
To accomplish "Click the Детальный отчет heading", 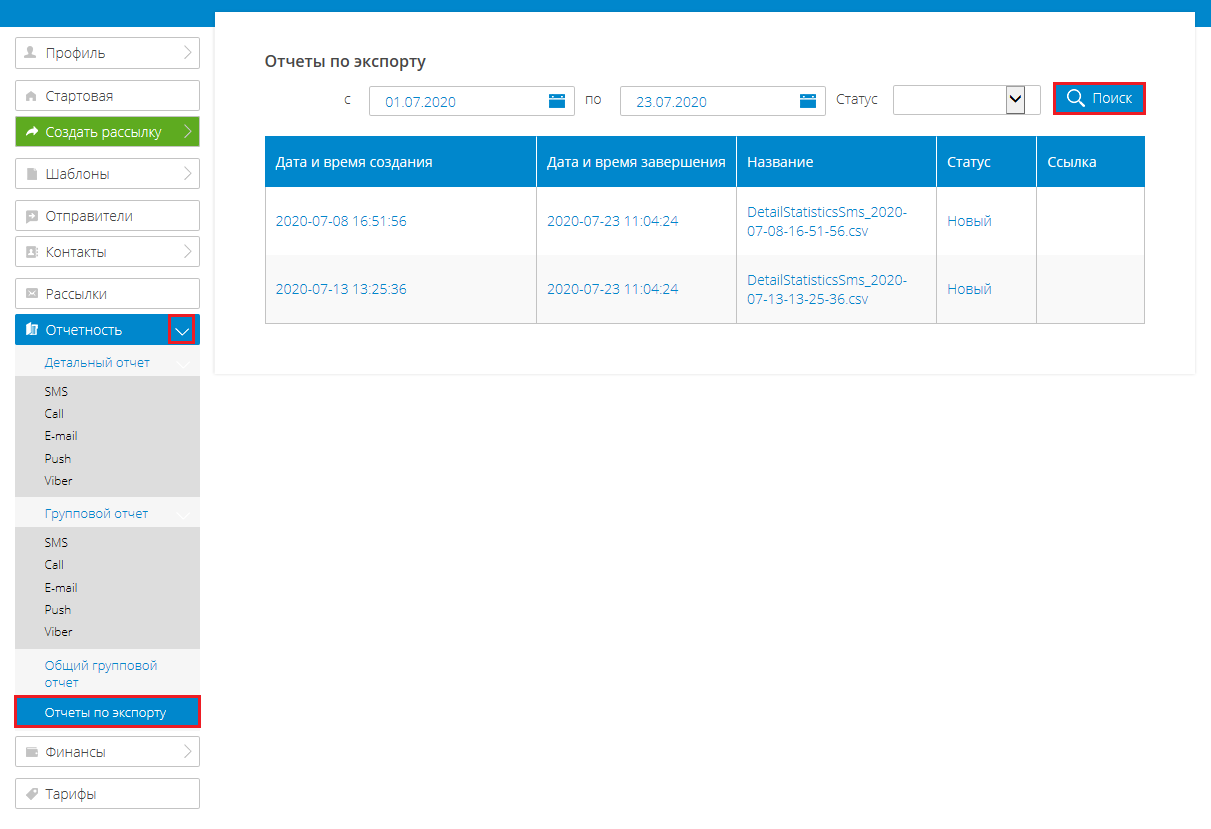I will (97, 363).
